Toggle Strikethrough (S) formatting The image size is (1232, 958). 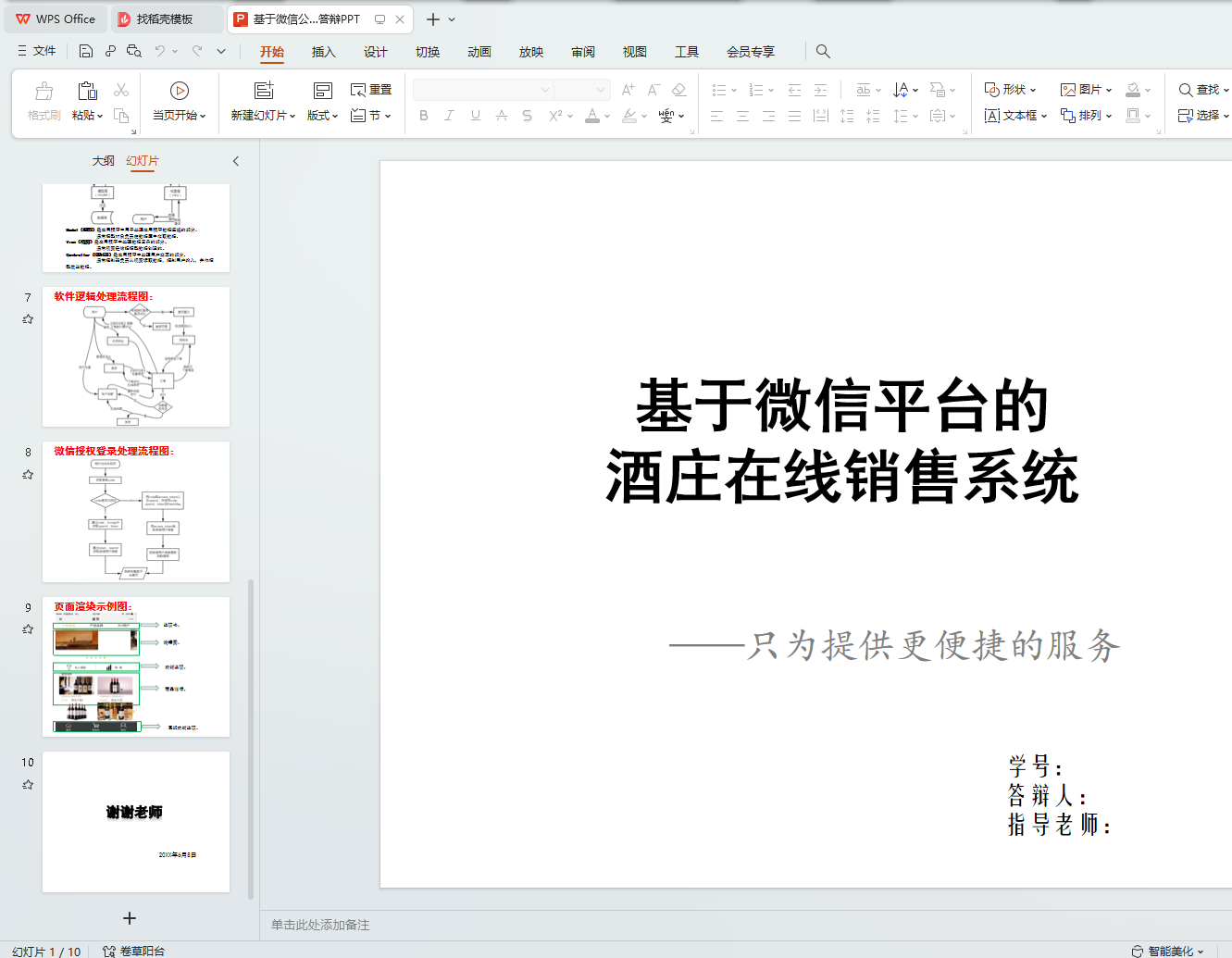(x=527, y=116)
